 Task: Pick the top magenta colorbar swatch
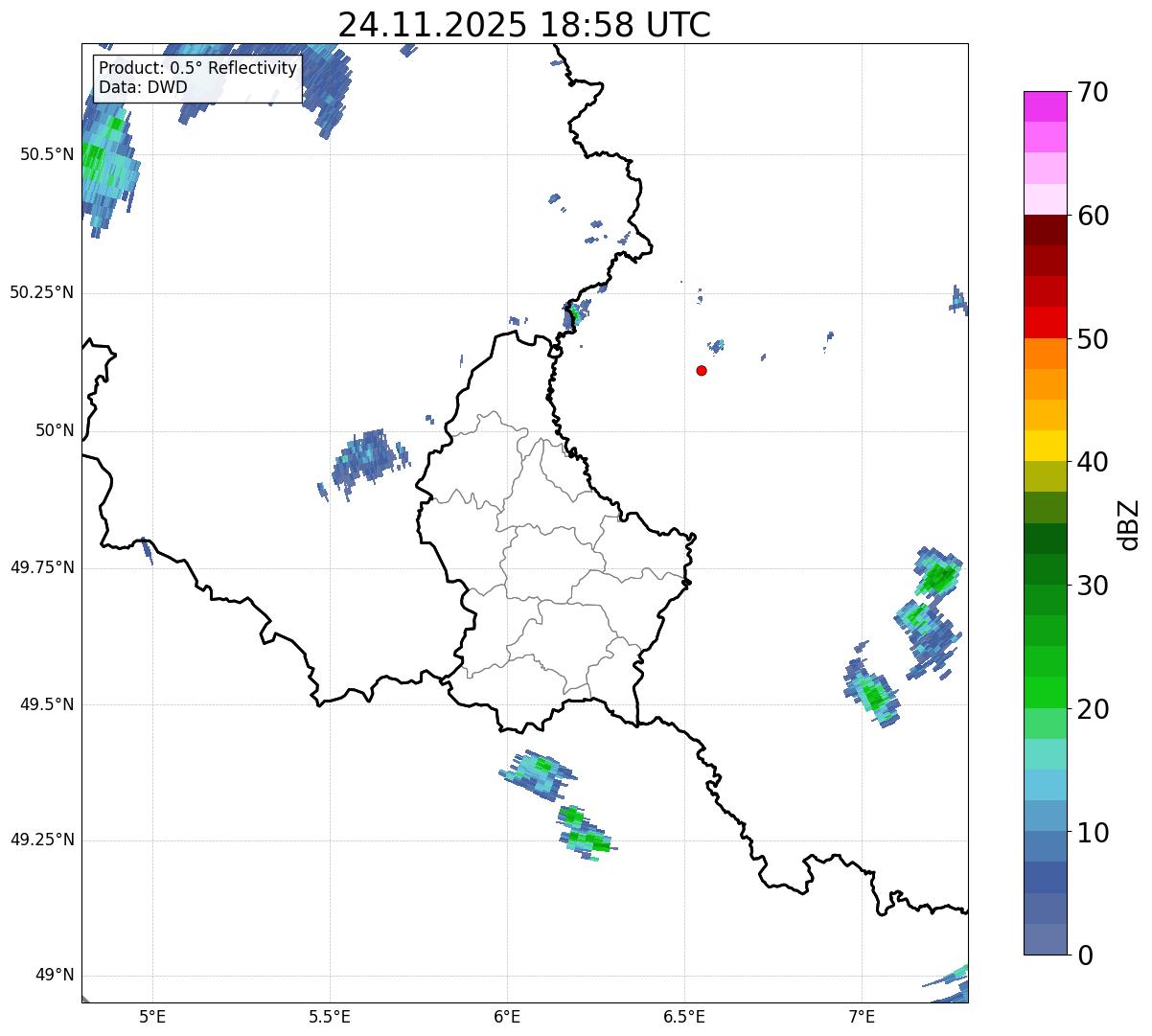[x=1045, y=106]
